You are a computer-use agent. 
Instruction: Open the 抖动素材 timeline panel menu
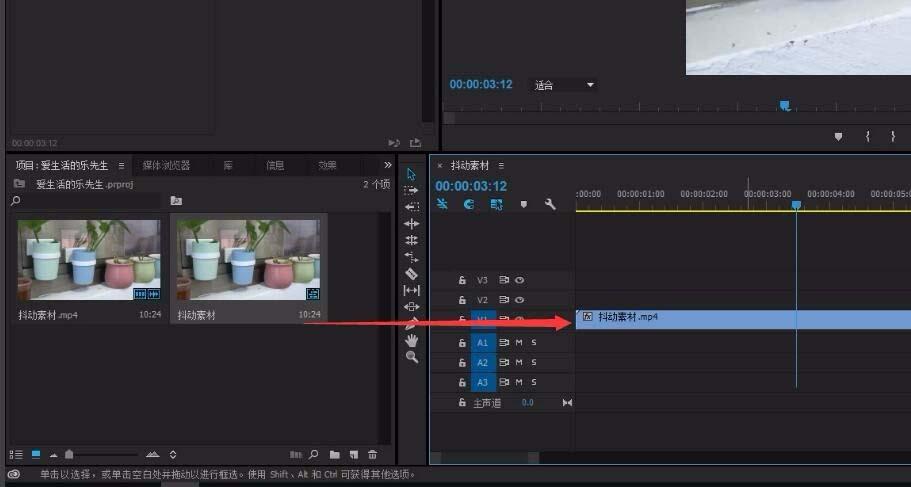(x=502, y=166)
